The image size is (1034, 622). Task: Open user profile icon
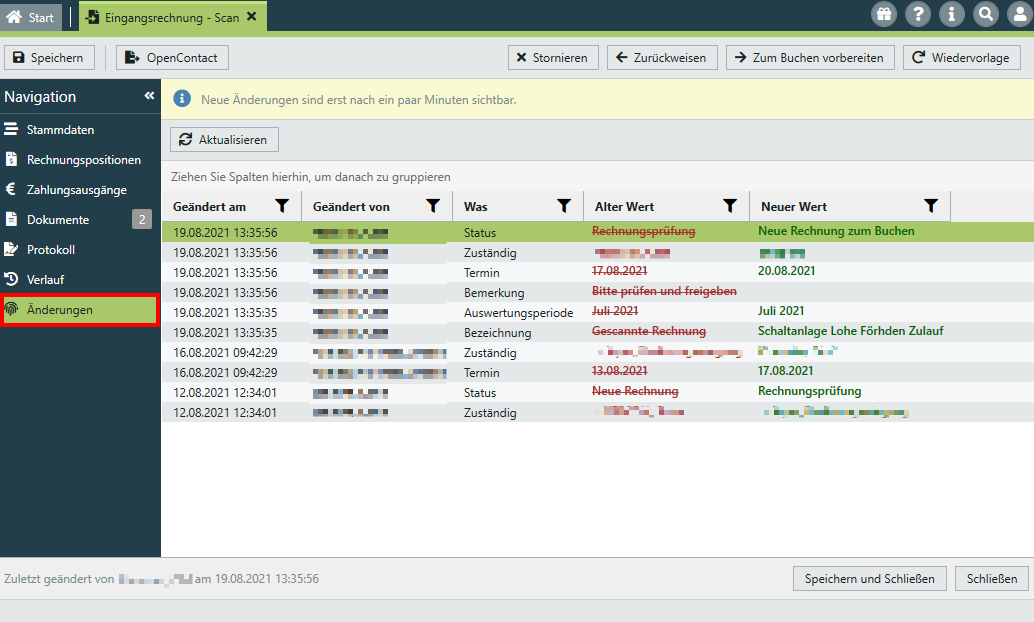[1018, 14]
